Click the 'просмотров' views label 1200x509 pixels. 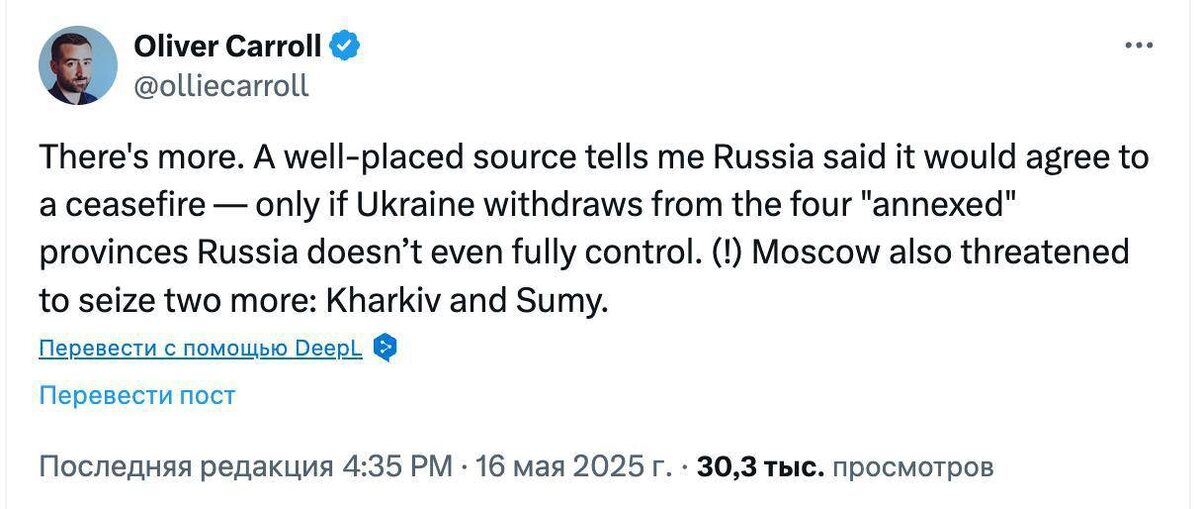913,467
